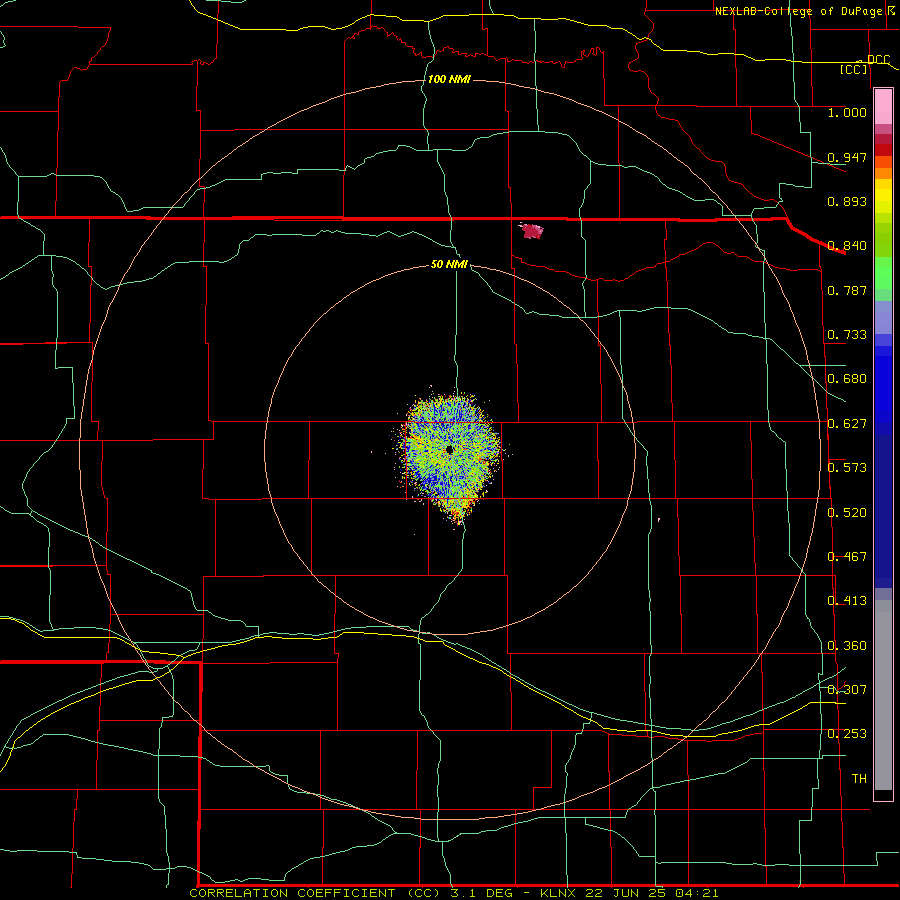Click the black radar site dot at the center
This screenshot has height=900, width=900.
449,449
